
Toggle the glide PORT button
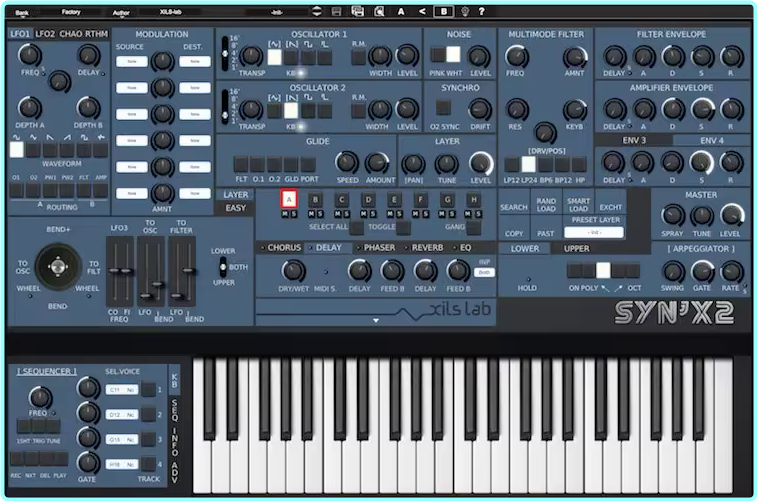pyautogui.click(x=308, y=165)
